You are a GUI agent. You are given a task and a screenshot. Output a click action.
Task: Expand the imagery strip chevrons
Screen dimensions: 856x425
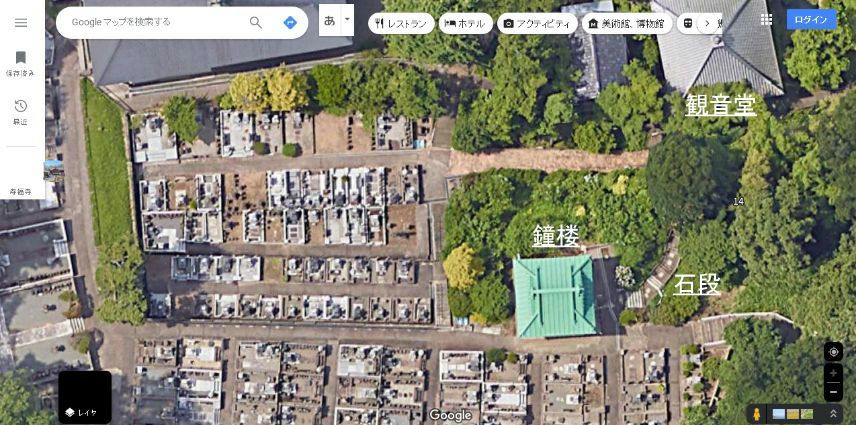coord(833,414)
